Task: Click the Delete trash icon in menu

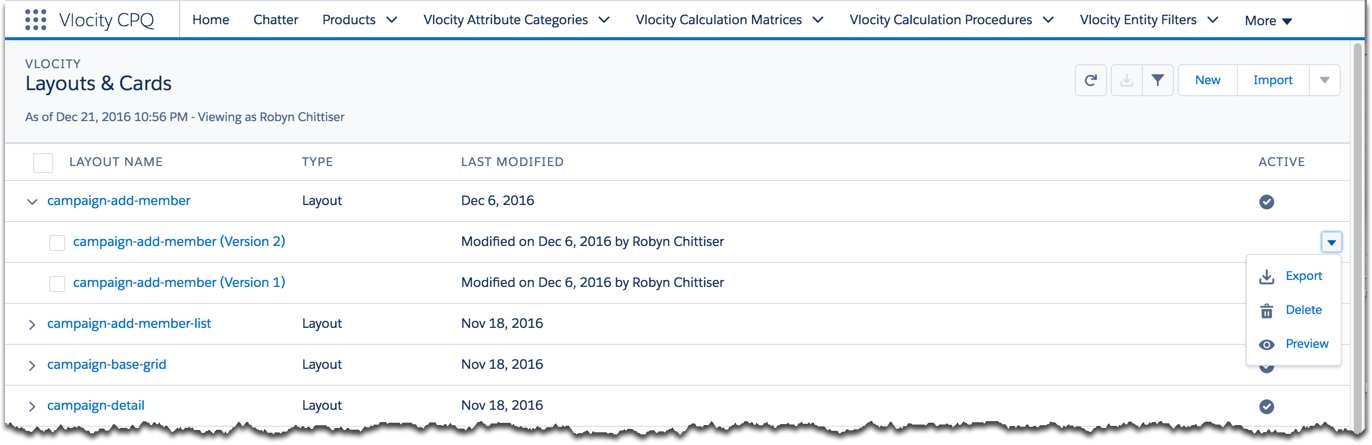Action: pos(1267,311)
